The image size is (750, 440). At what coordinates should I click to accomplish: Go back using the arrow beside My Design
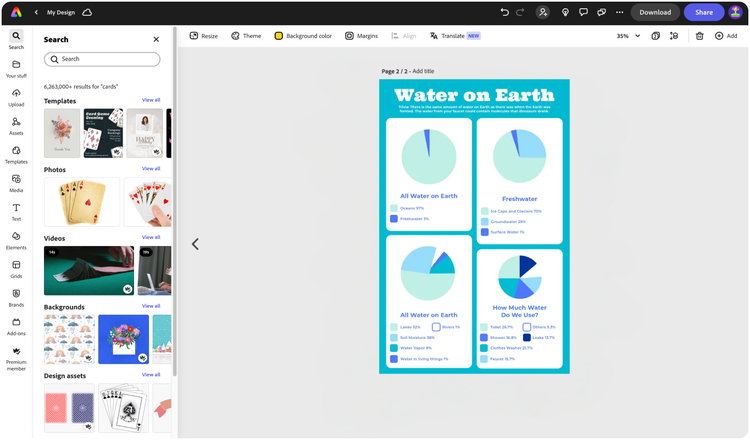point(36,12)
